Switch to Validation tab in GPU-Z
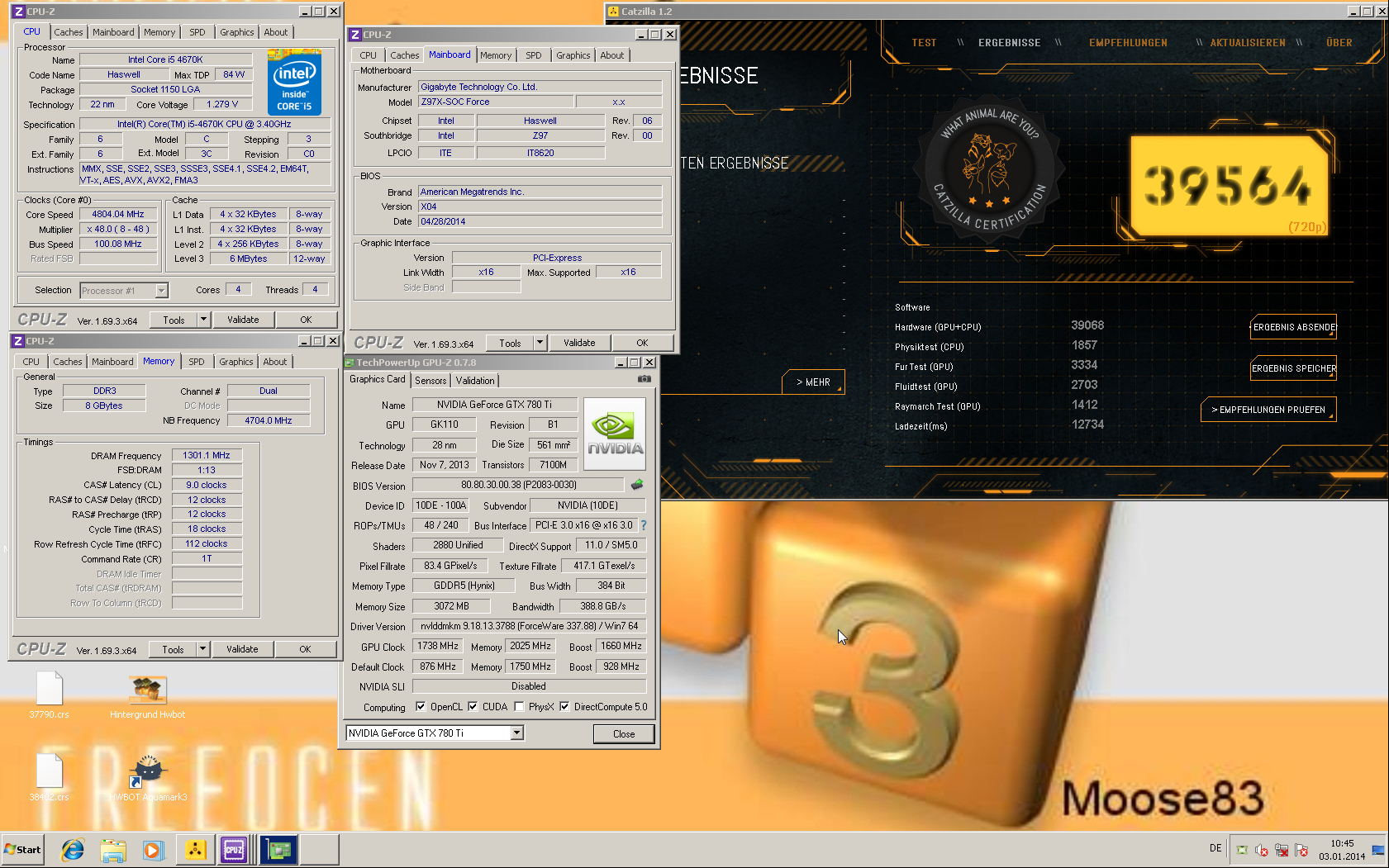1389x868 pixels. click(475, 381)
